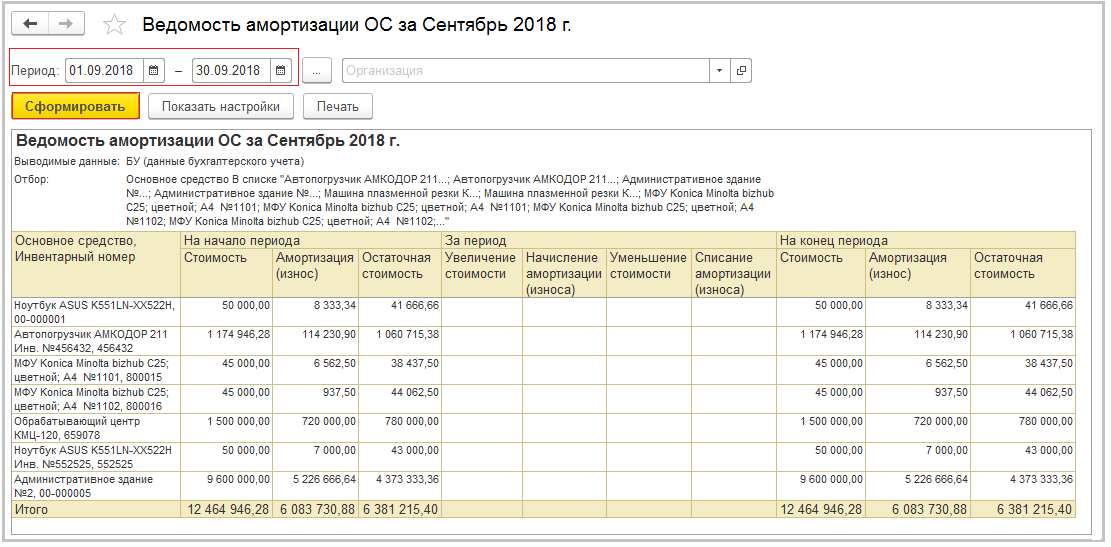
Task: Select row Ноутбук ASUS K551LN-XX522H, 00-000001
Action: [x=543, y=312]
